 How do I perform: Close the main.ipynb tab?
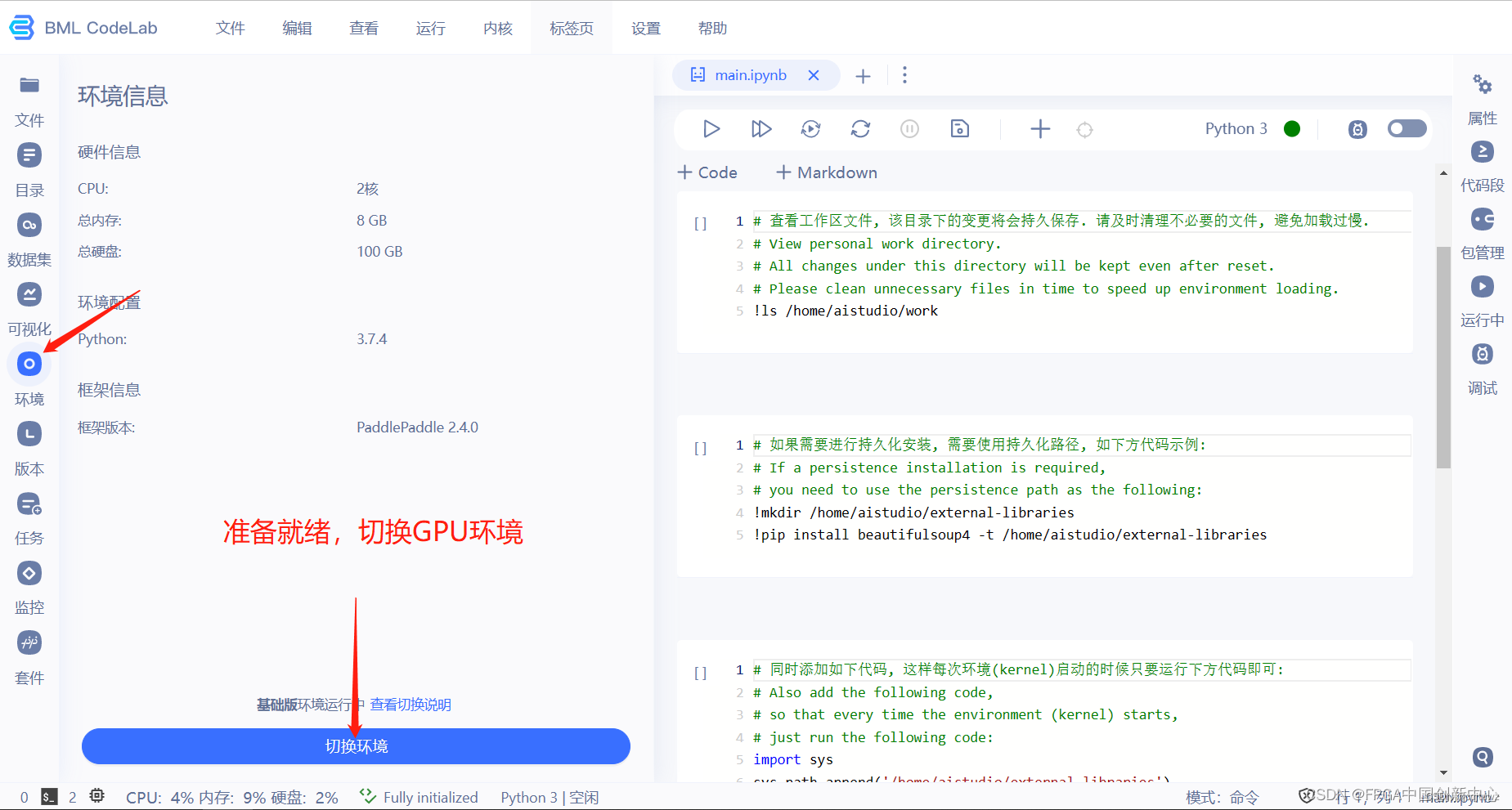(x=814, y=75)
